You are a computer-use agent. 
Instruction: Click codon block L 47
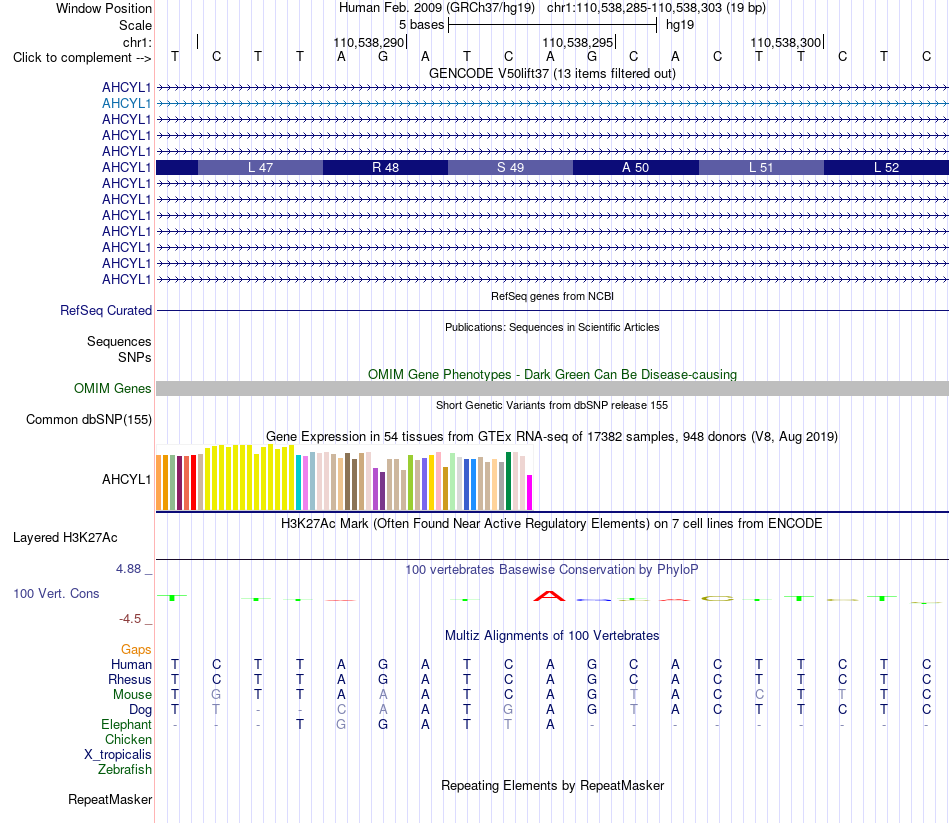coord(261,167)
